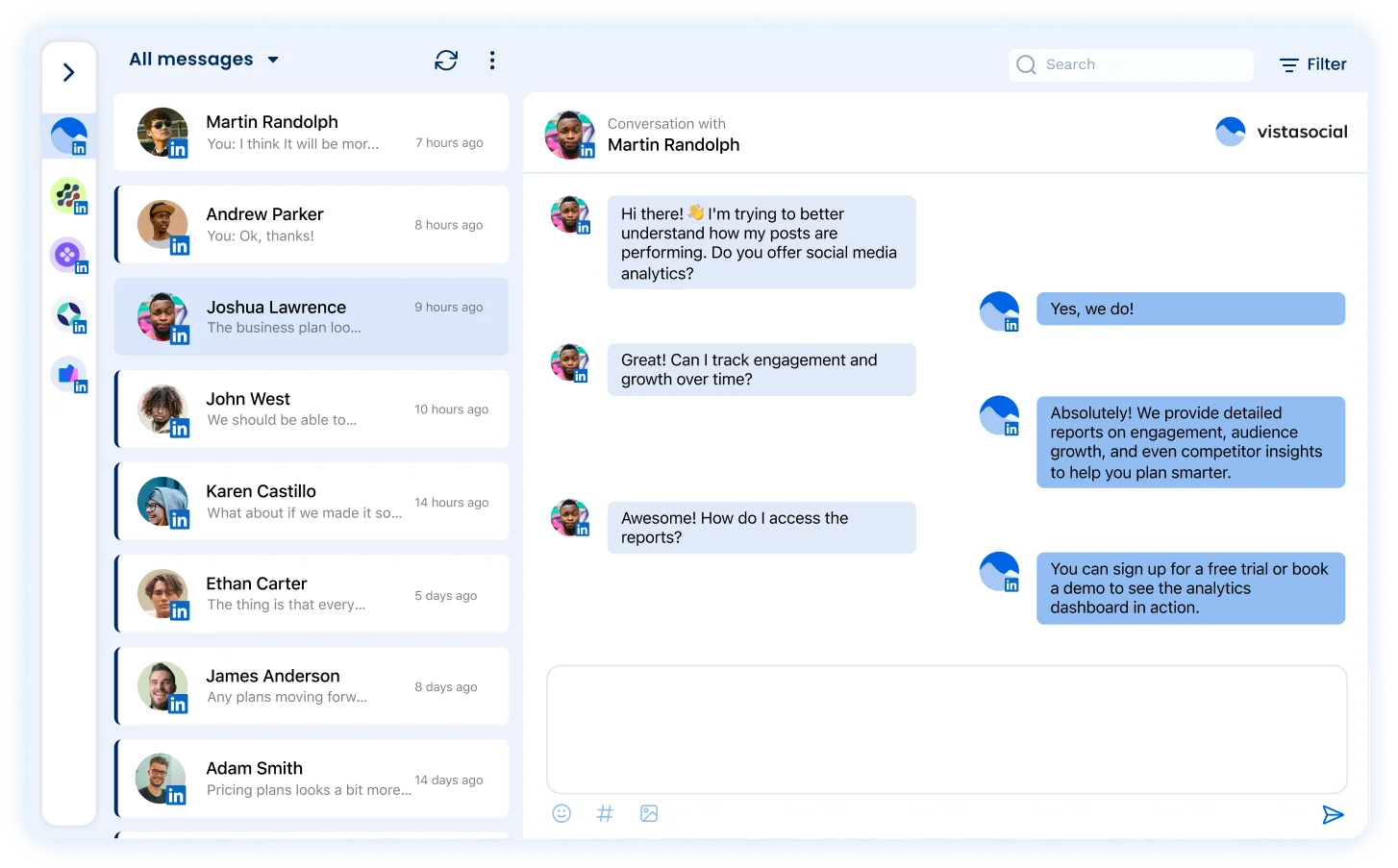The image size is (1398, 868).
Task: Select the Joshua Lawrence conversation
Action: (312, 316)
